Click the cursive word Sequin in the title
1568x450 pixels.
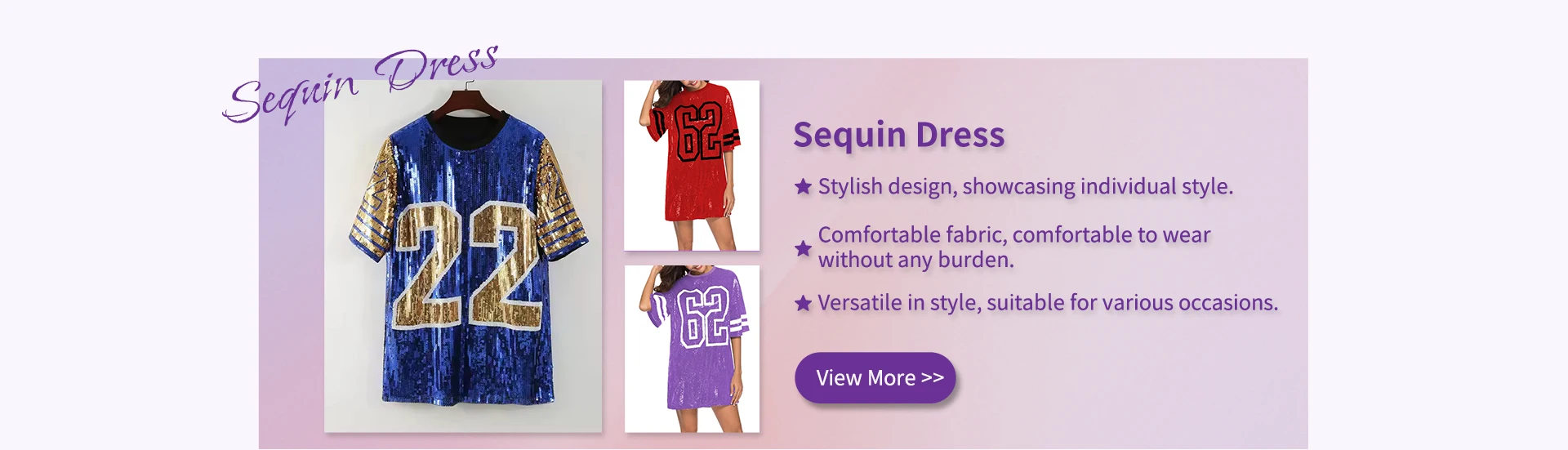coord(291,96)
